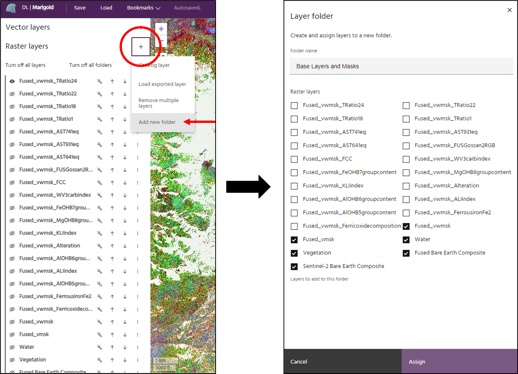Screen dimensions: 518x374
Task: Uncheck Fused Bare Earth Composite checkbox
Action: [x=406, y=253]
